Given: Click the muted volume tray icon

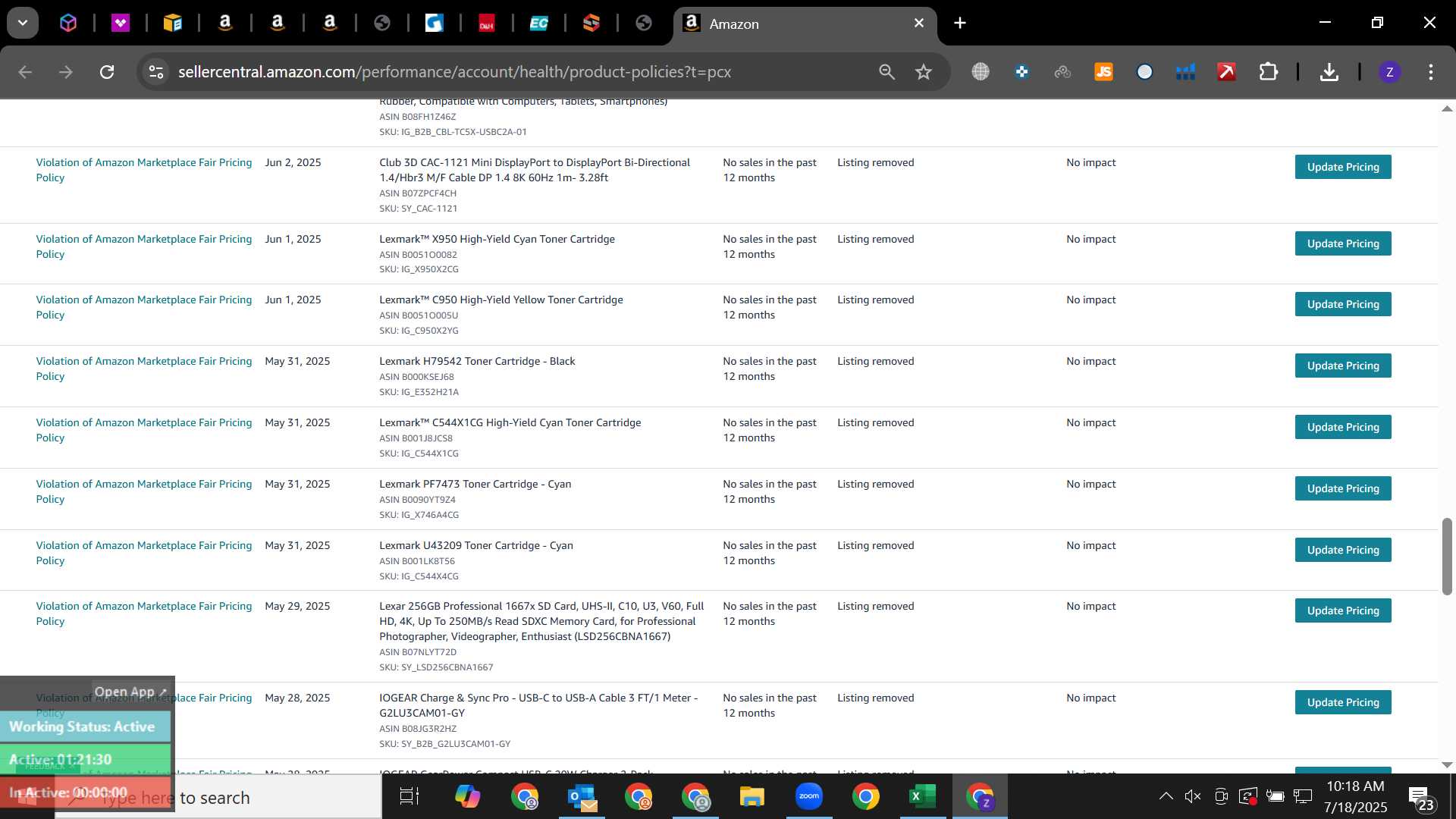Looking at the screenshot, I should tap(1193, 796).
